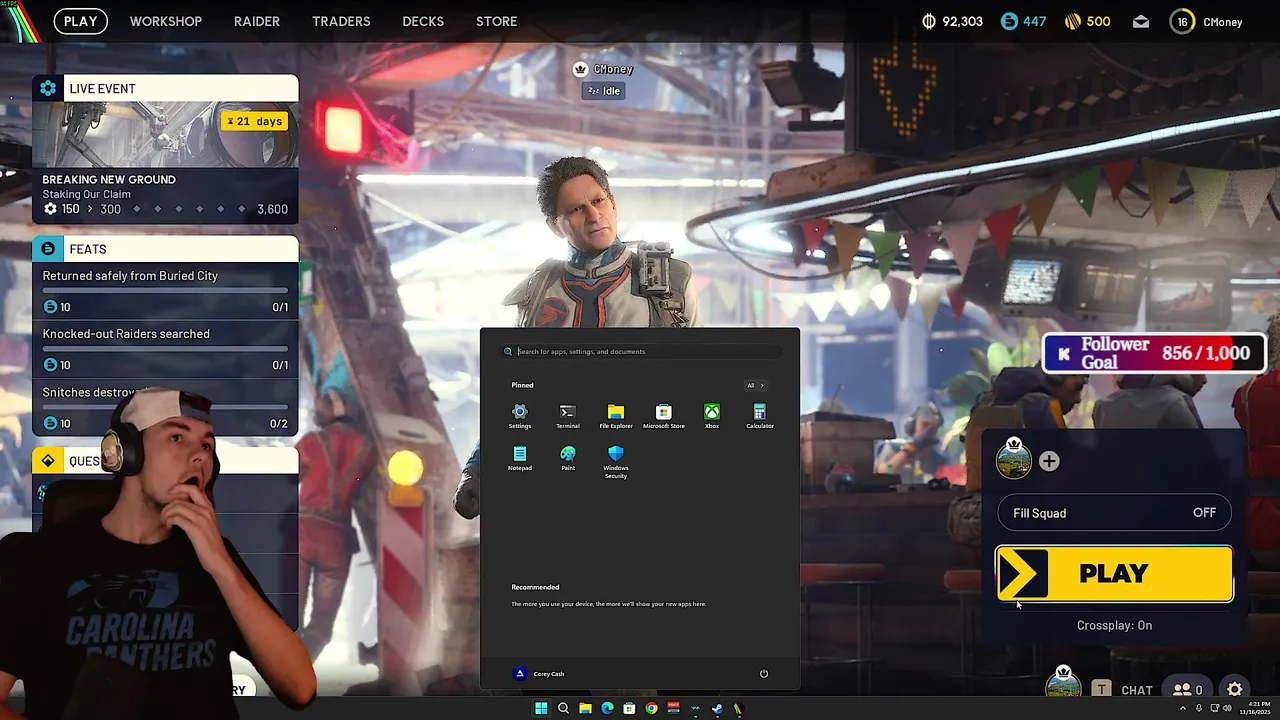Open Notepad from pinned apps
The image size is (1280, 720).
click(x=520, y=458)
